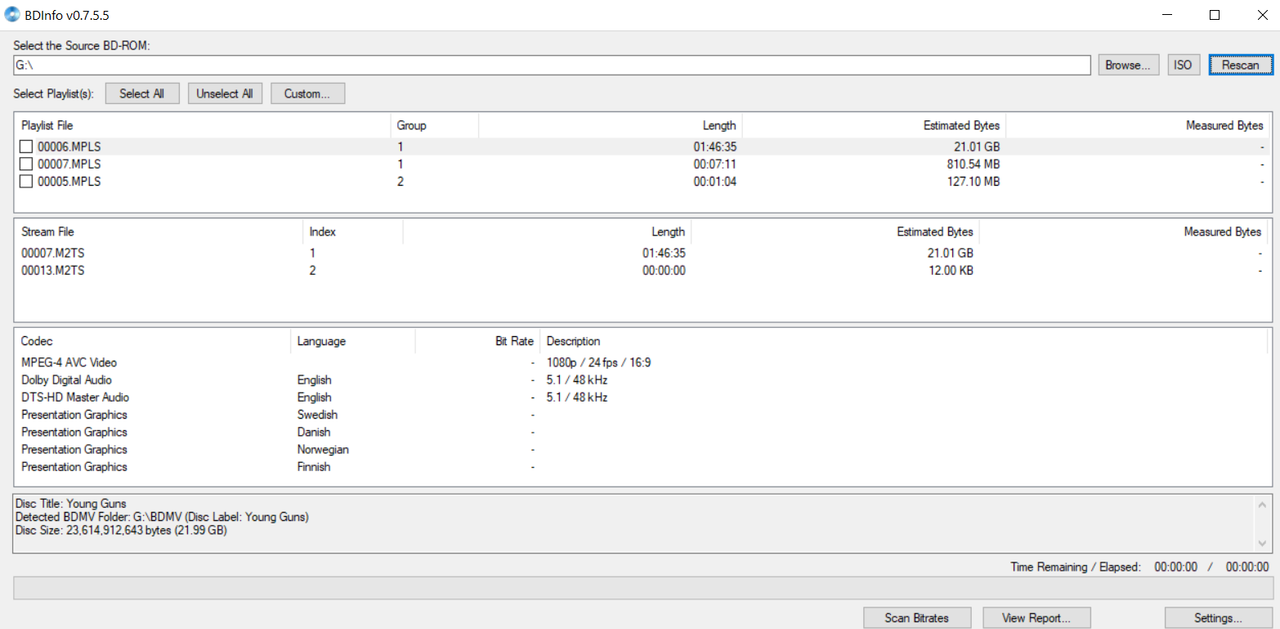This screenshot has height=629, width=1280.
Task: Sort by Playlist File column header
Action: click(202, 126)
